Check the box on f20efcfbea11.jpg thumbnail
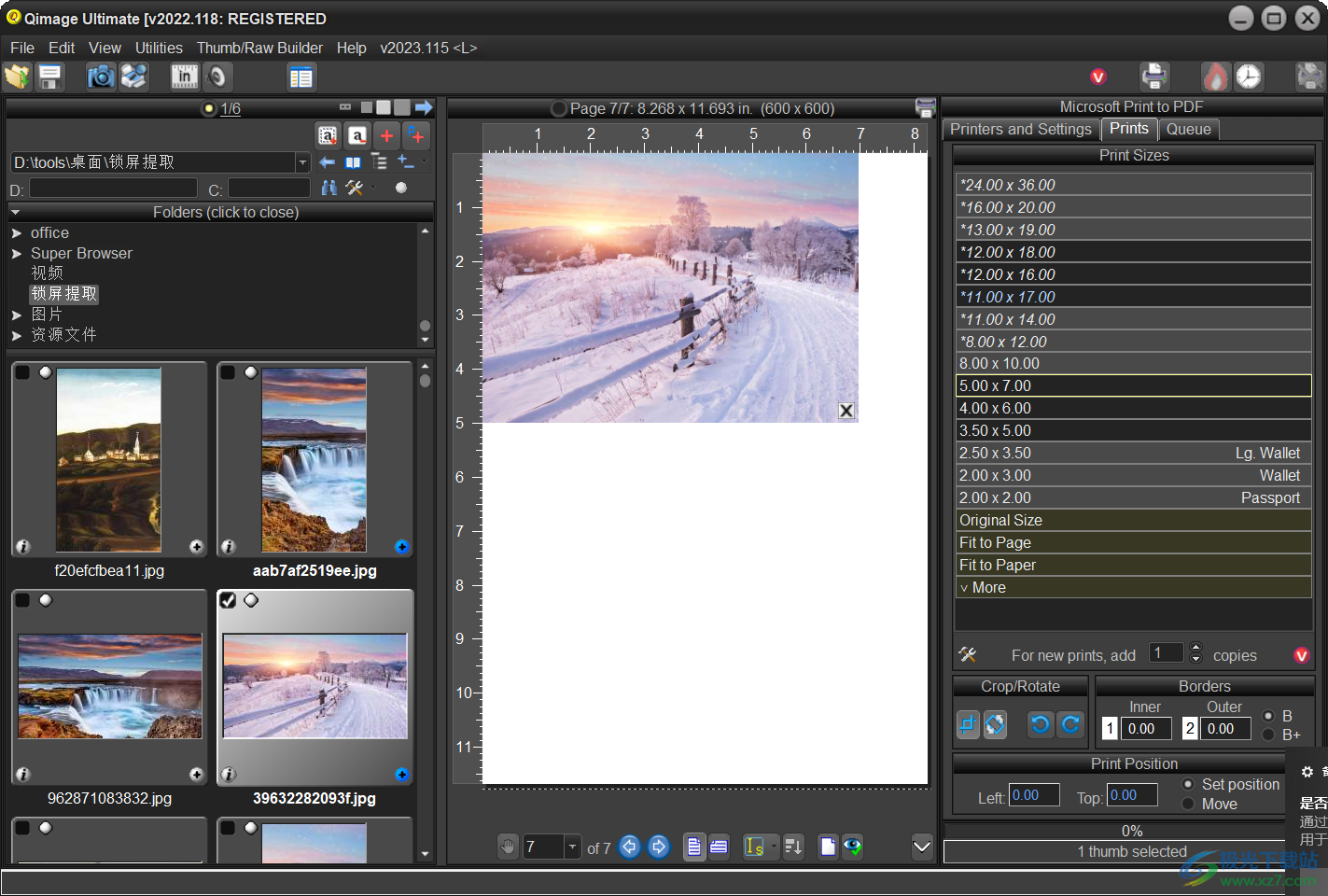 click(x=22, y=372)
